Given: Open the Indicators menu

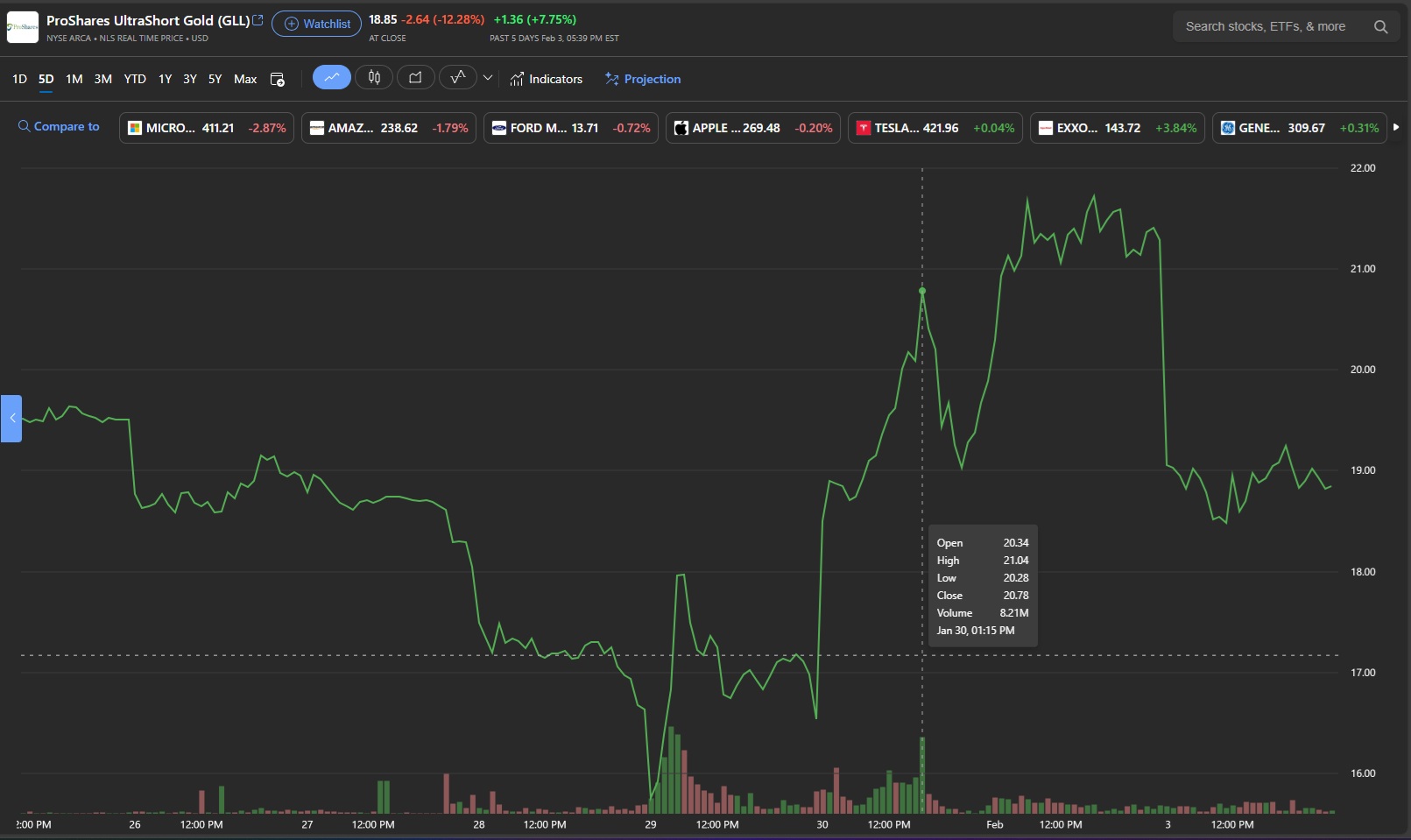Looking at the screenshot, I should click(546, 79).
